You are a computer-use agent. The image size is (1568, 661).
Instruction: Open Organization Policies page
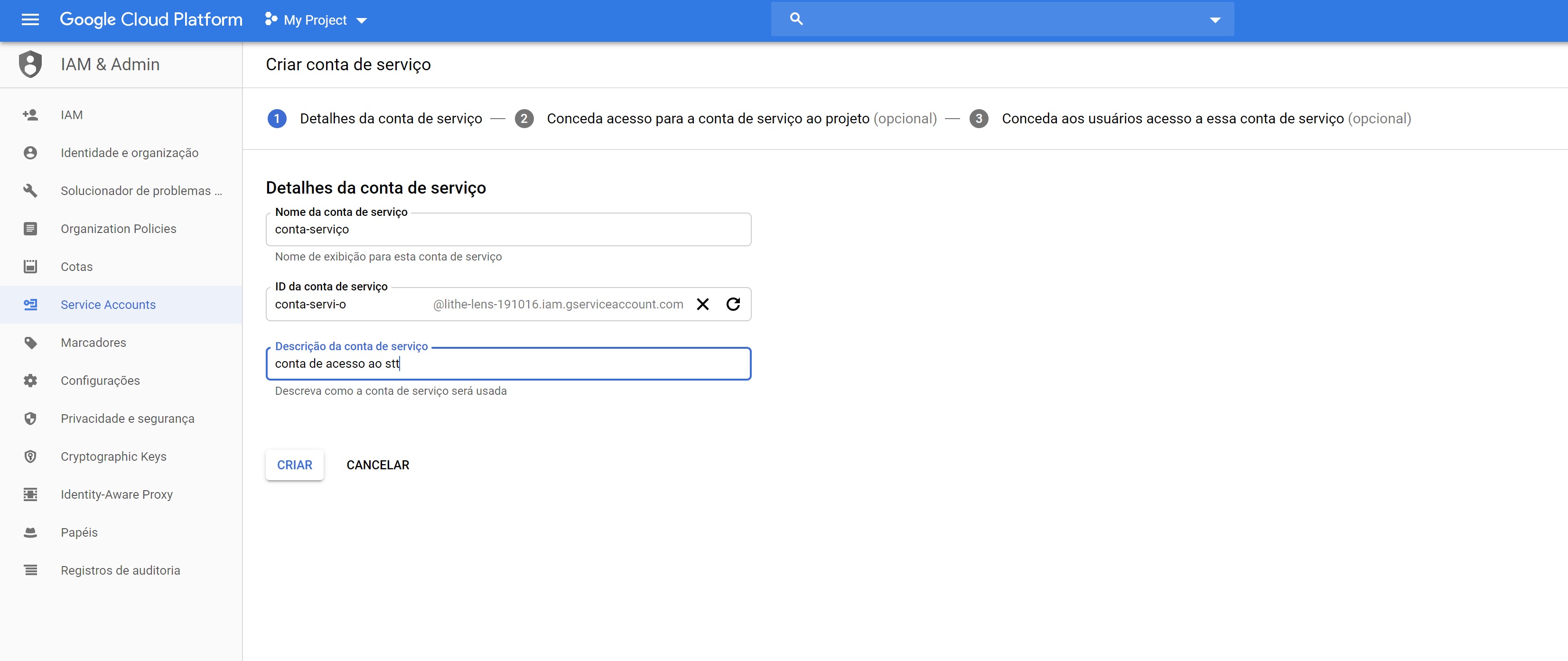click(121, 229)
